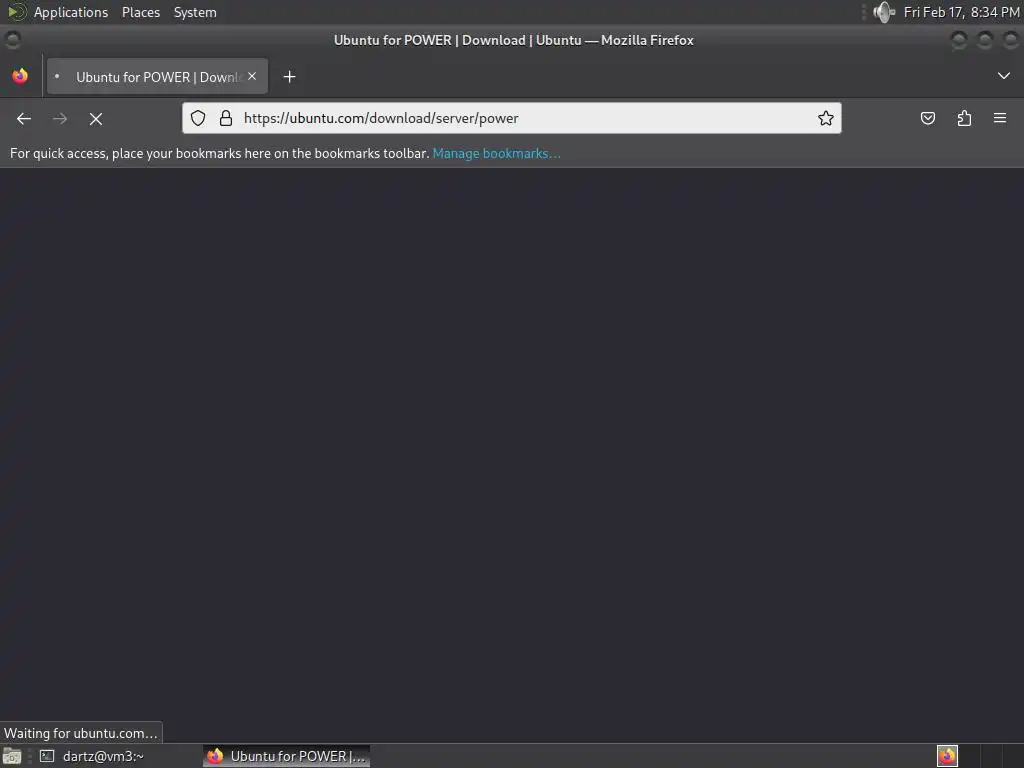The image size is (1024, 768).
Task: Open the extensions puzzle icon
Action: (964, 118)
